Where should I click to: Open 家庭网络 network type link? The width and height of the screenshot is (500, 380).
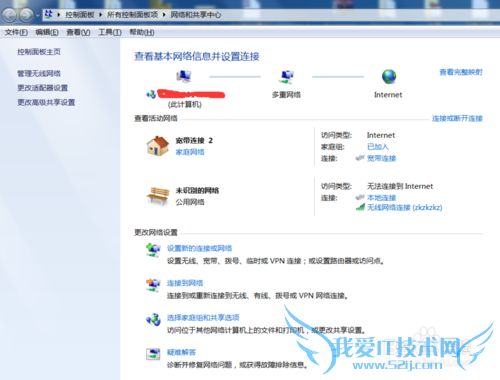coord(190,152)
